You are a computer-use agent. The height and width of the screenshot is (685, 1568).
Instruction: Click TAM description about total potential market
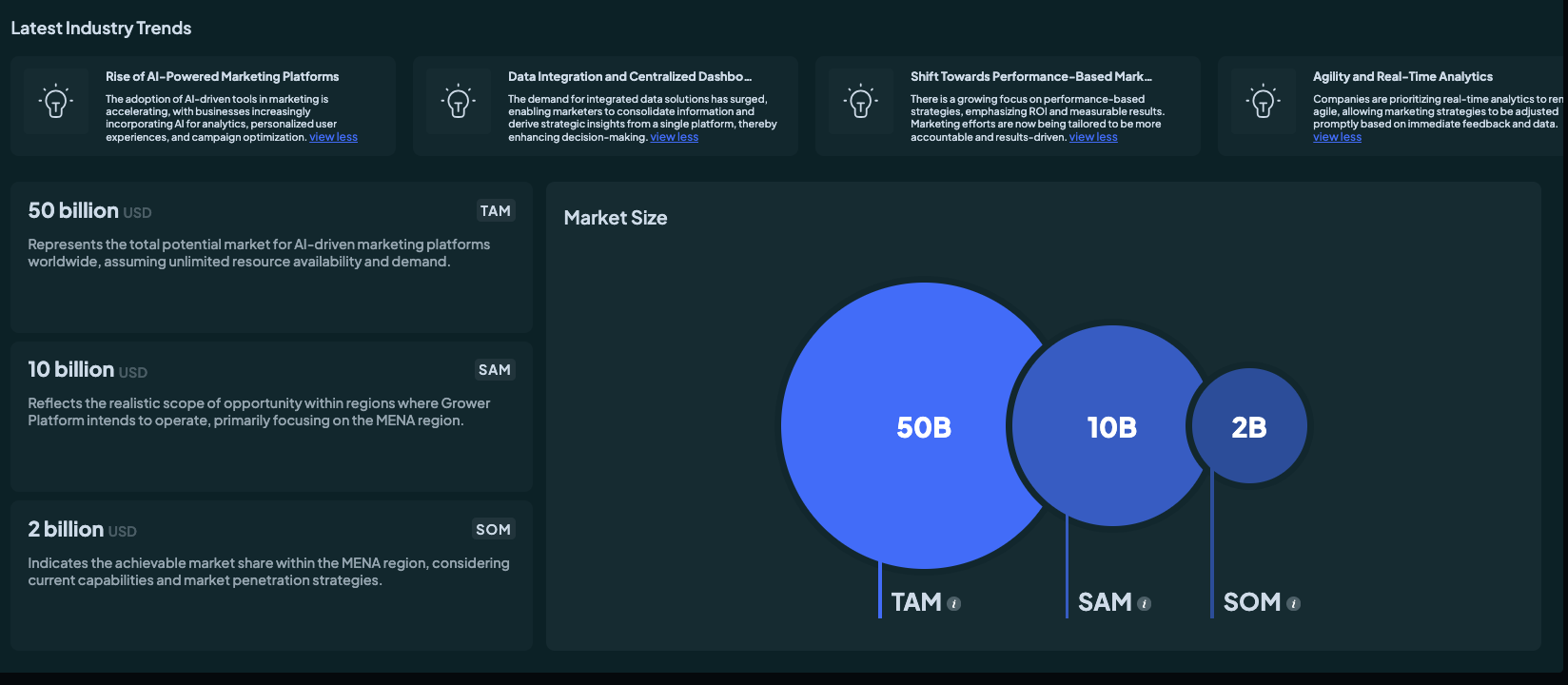tap(259, 253)
